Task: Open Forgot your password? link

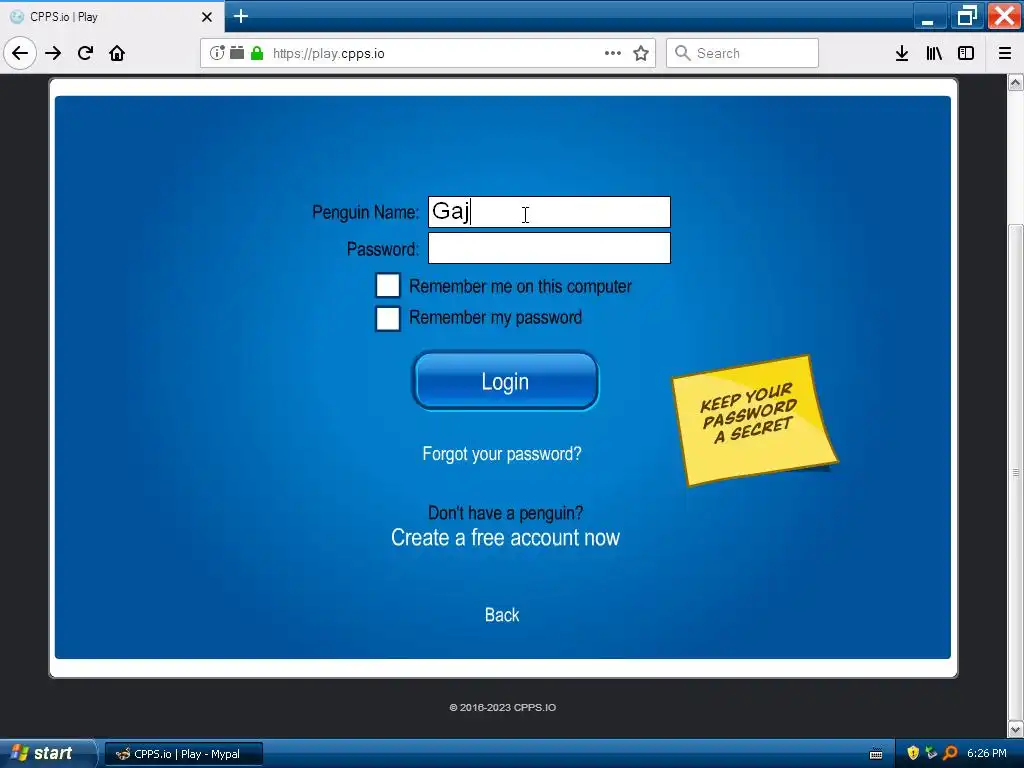Action: [x=502, y=454]
